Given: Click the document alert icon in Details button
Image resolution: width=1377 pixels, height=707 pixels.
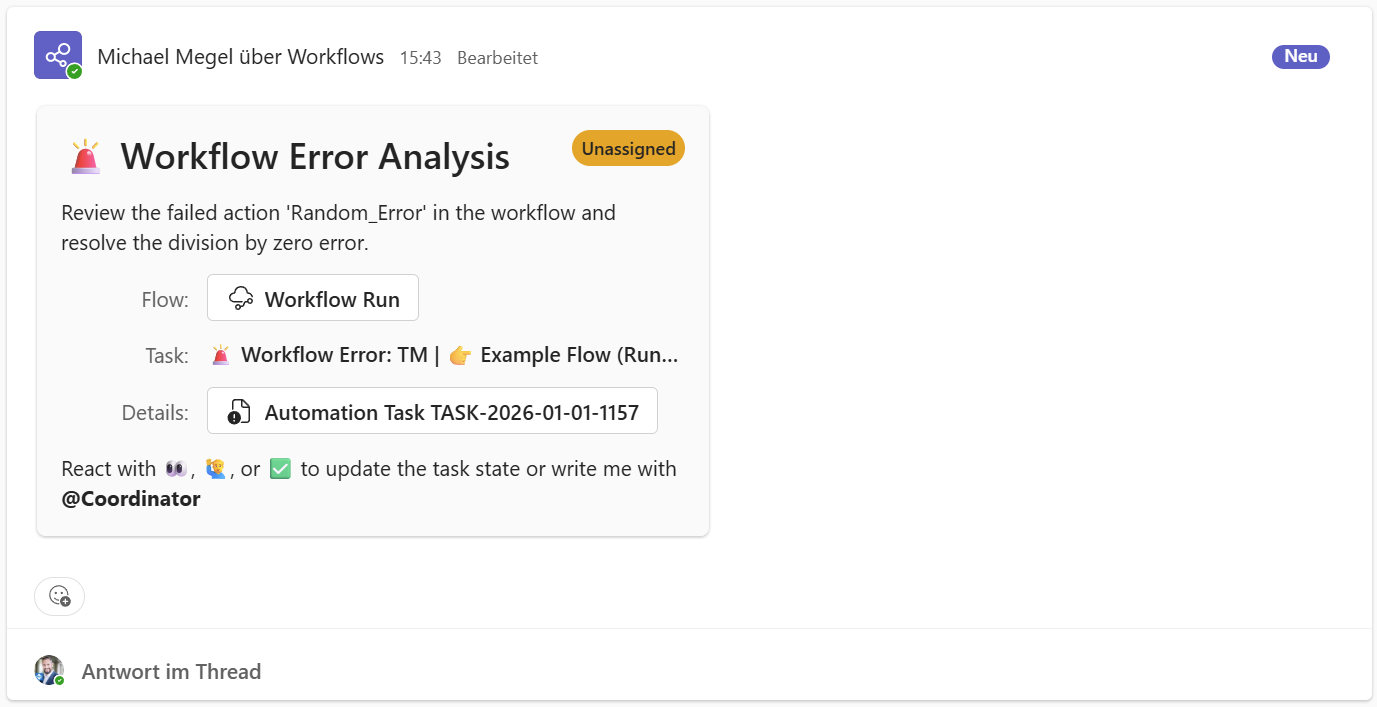Looking at the screenshot, I should (x=239, y=412).
